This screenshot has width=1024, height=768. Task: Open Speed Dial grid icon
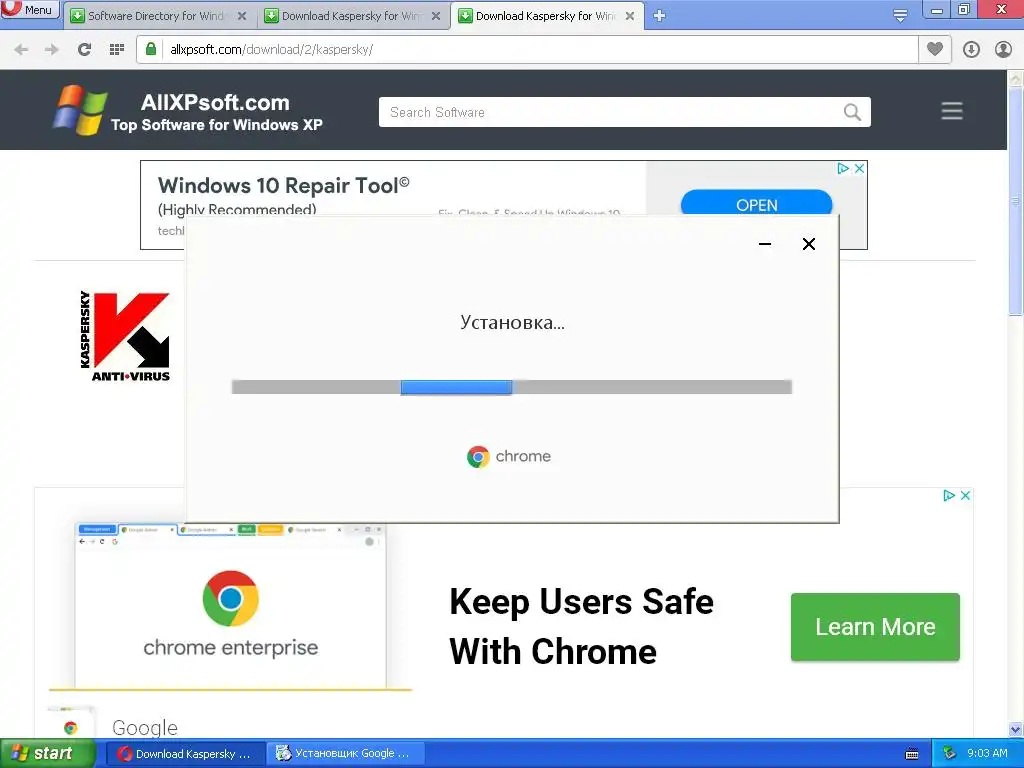click(117, 50)
